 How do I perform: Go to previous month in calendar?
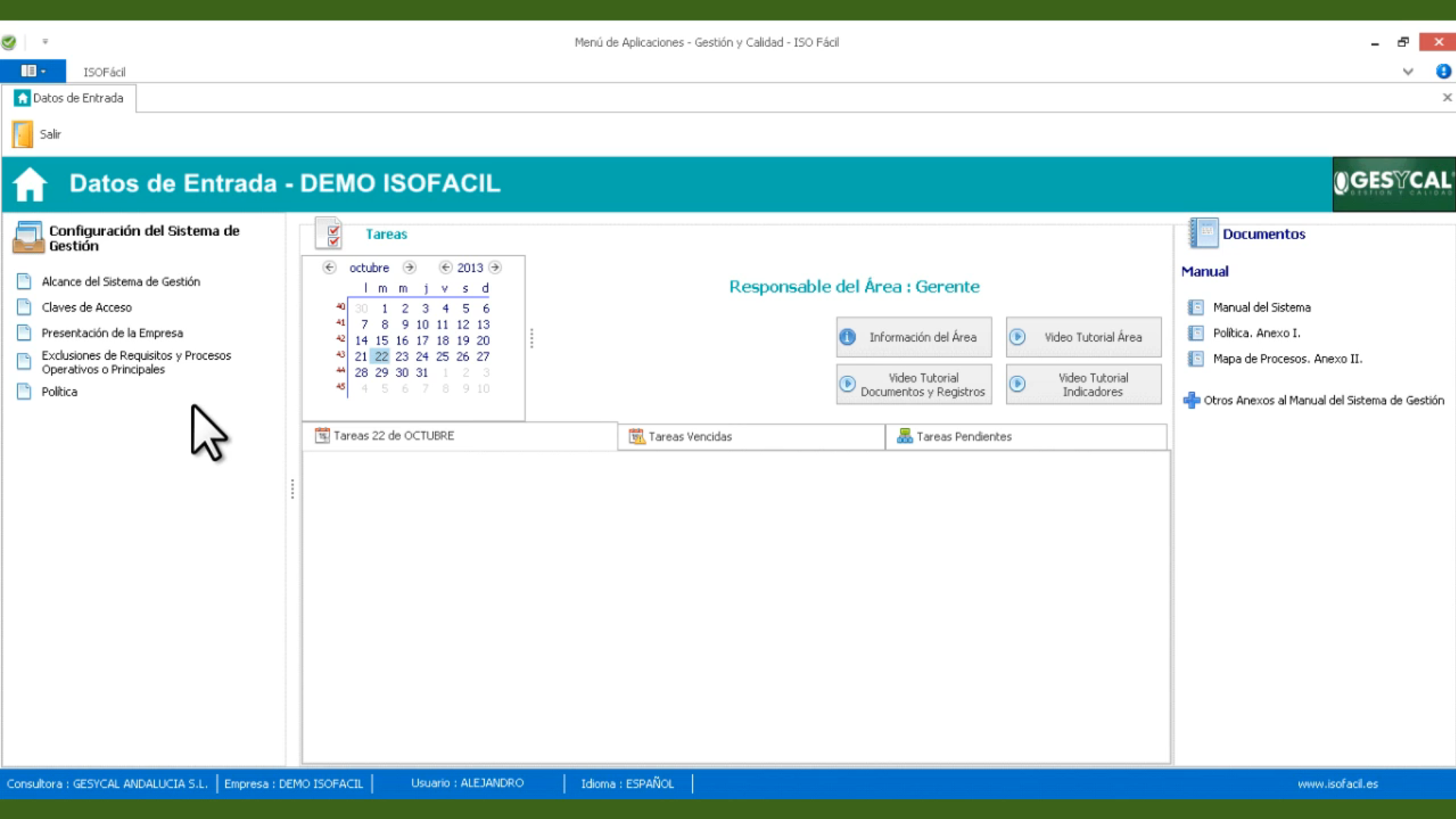(329, 267)
